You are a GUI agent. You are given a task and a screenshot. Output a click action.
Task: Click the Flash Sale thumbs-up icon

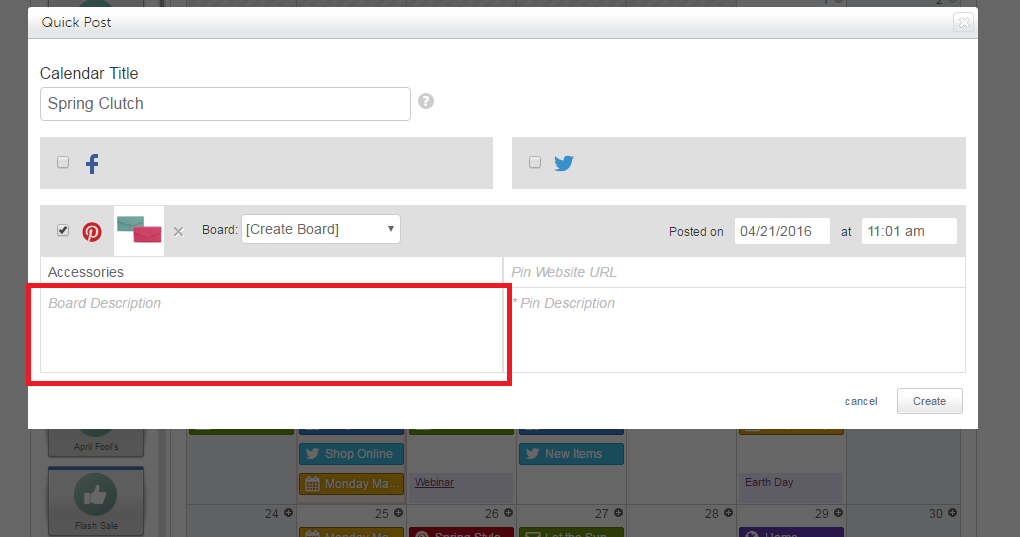(95, 495)
